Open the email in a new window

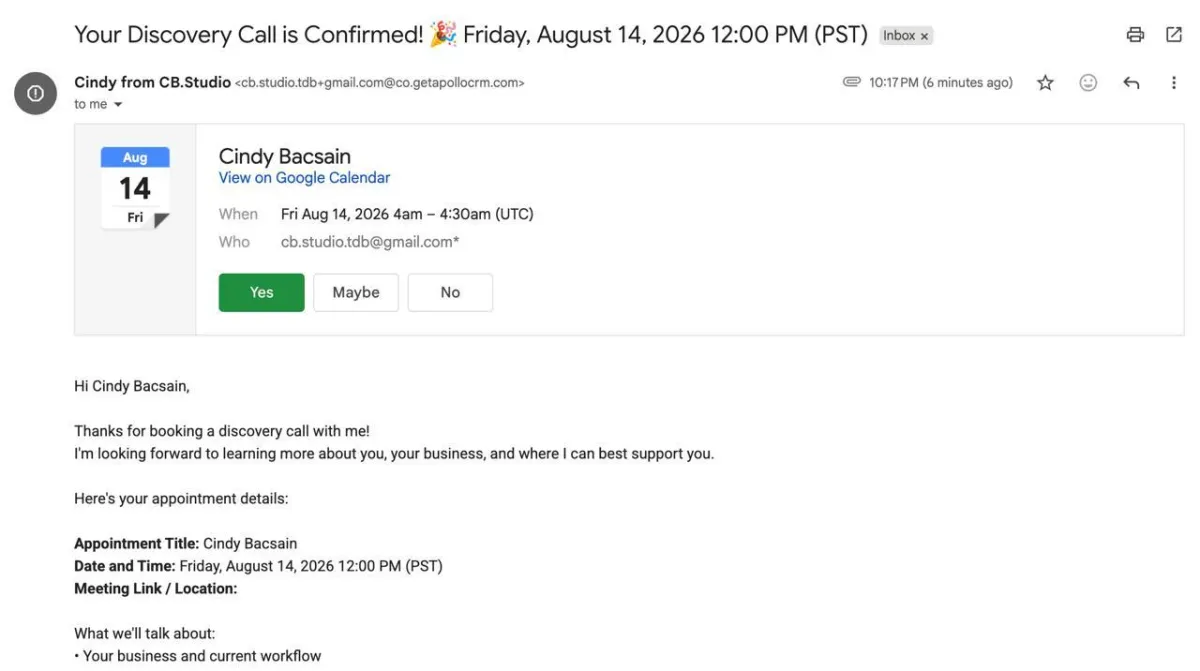1174,35
